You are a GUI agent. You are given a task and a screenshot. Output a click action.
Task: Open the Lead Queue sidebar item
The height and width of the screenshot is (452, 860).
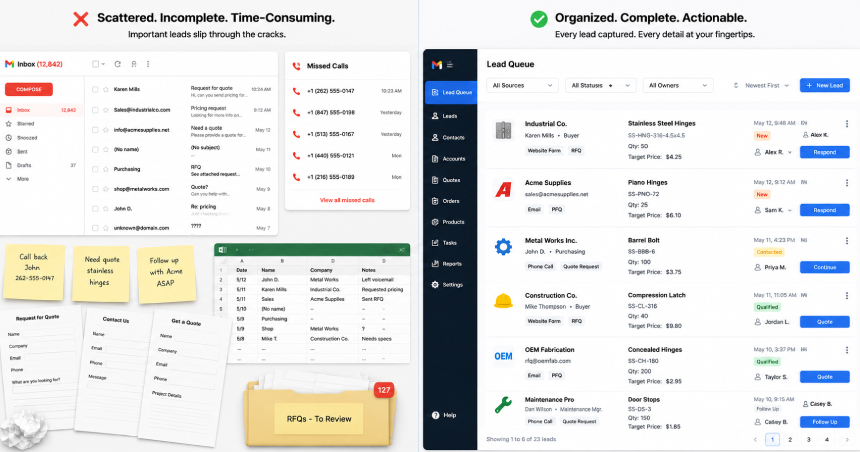point(451,92)
